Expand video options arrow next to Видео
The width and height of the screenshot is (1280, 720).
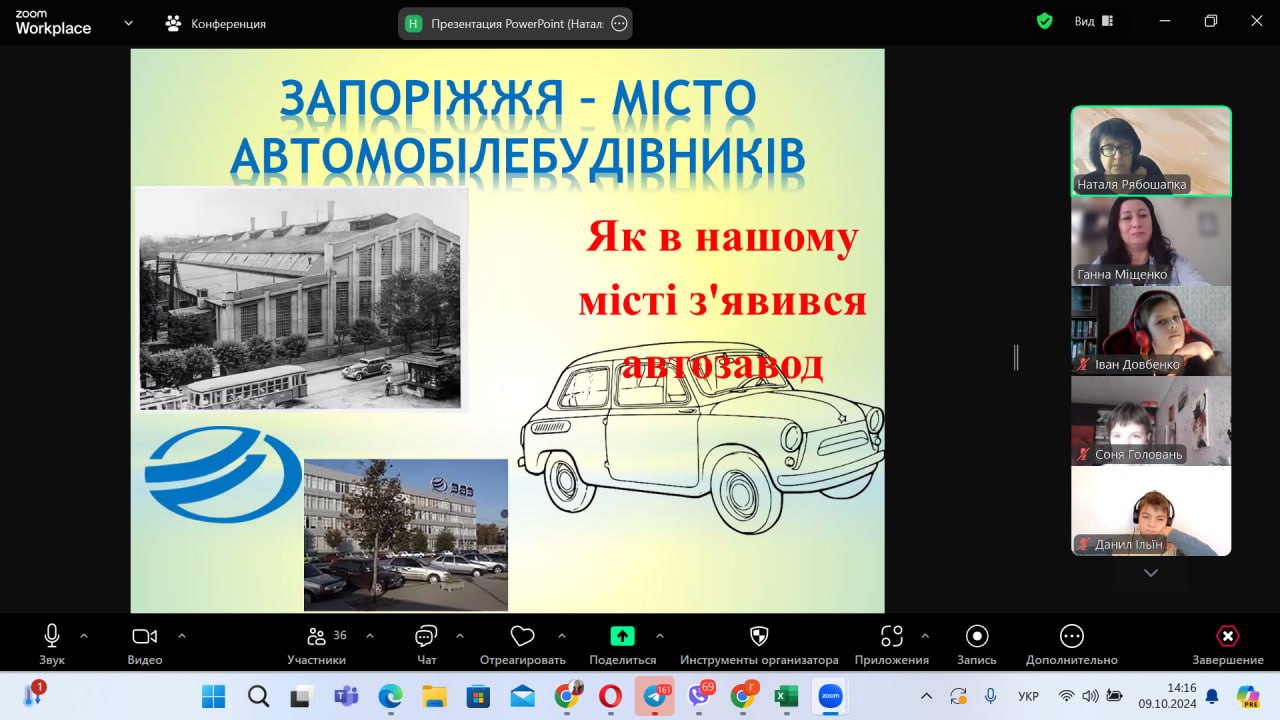182,635
